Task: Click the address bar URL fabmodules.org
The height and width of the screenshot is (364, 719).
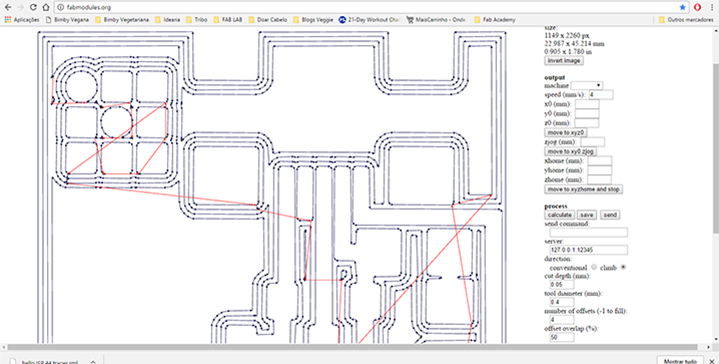Action: 89,7
